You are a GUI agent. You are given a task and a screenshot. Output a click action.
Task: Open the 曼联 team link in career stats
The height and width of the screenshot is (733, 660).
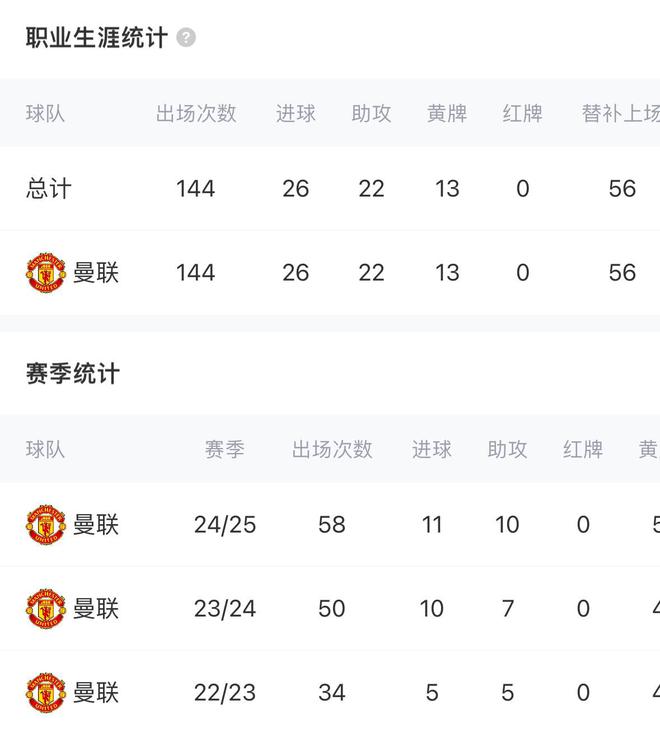coord(96,272)
